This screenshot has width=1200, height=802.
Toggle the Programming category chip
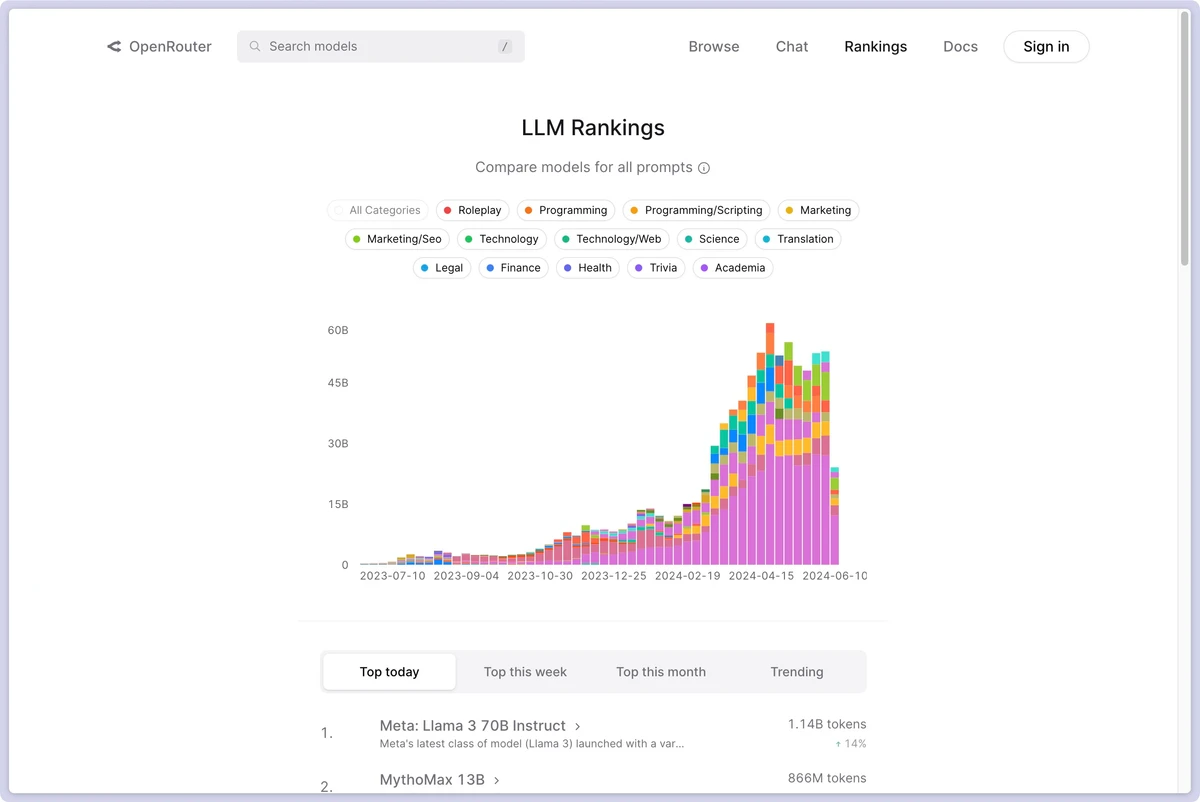pos(566,210)
